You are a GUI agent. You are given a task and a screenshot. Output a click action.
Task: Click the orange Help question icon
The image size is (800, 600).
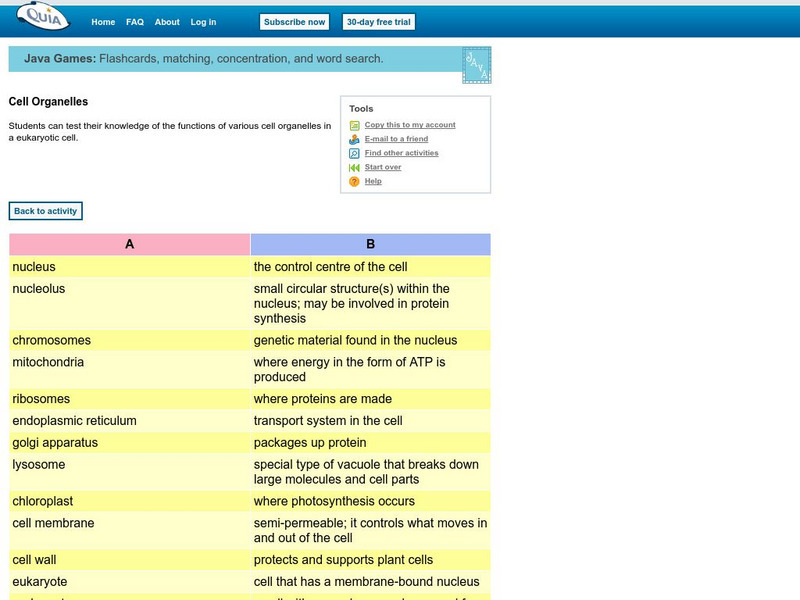click(354, 182)
